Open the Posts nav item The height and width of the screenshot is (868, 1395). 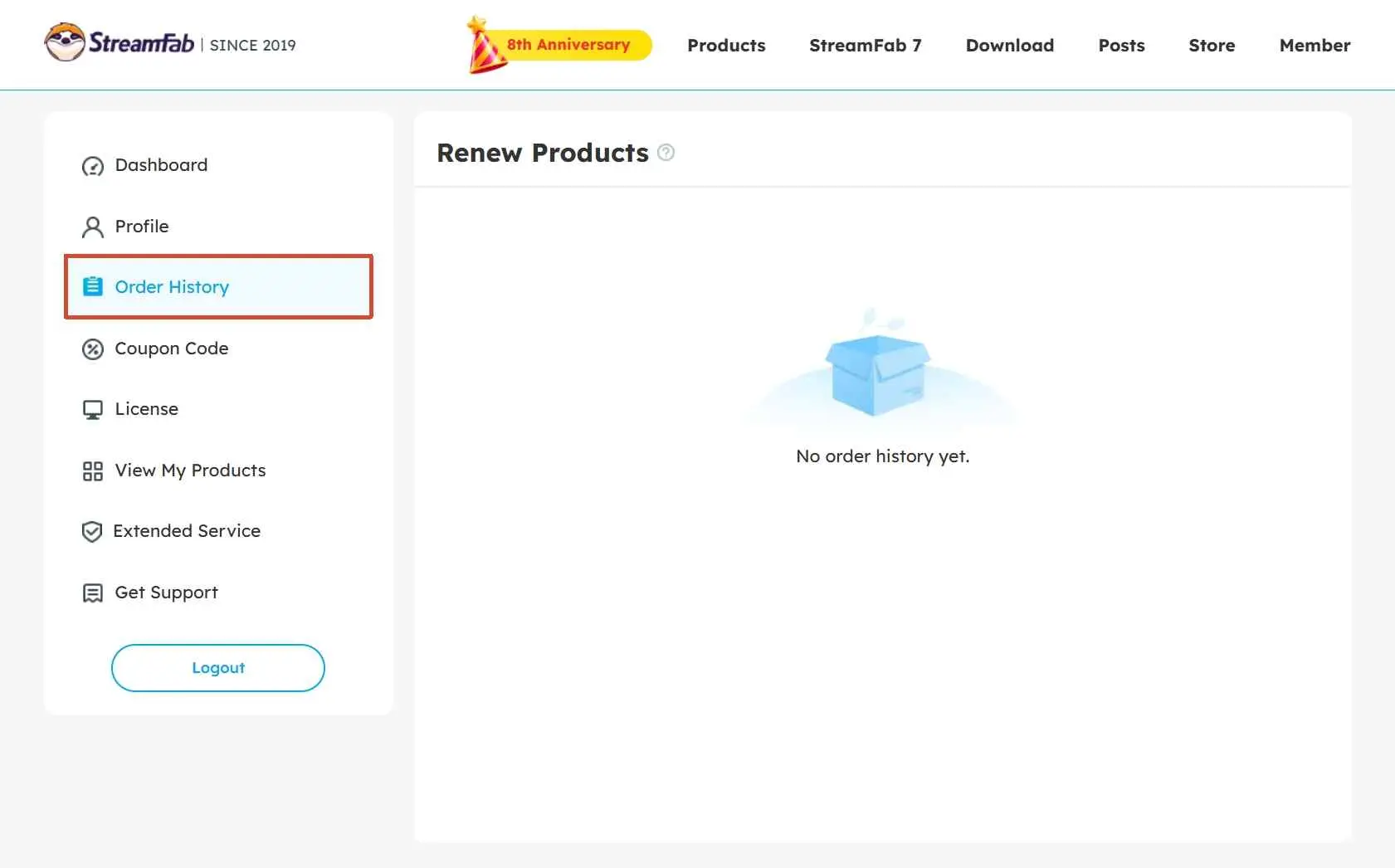click(x=1121, y=46)
